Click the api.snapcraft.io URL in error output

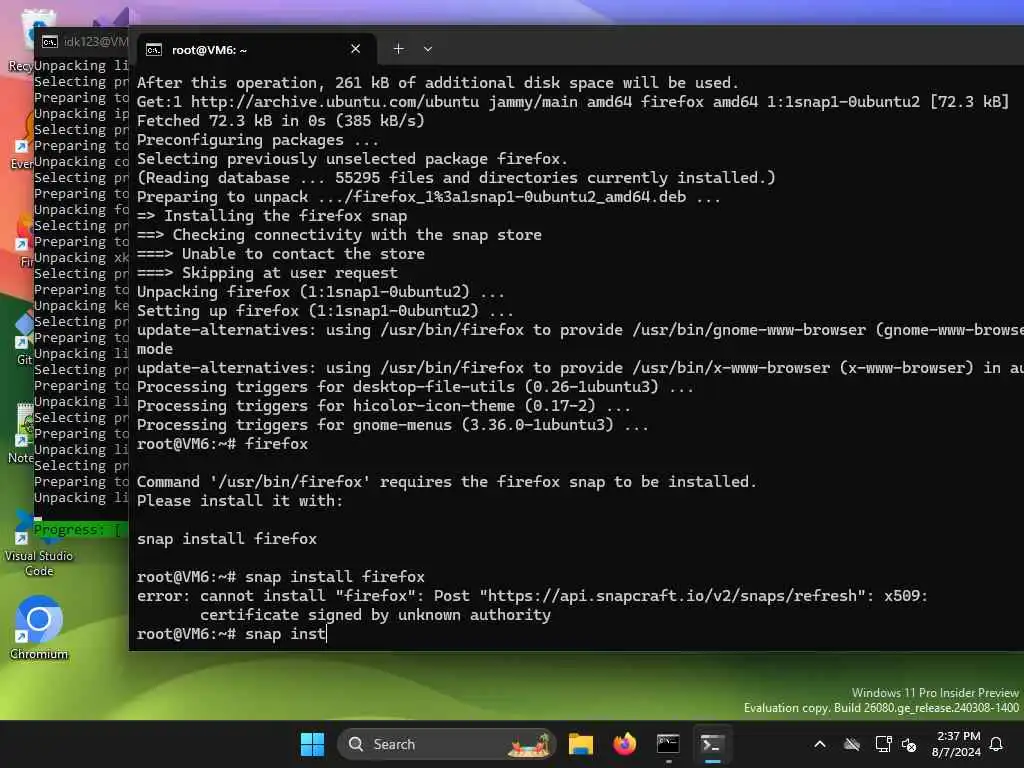pos(675,596)
